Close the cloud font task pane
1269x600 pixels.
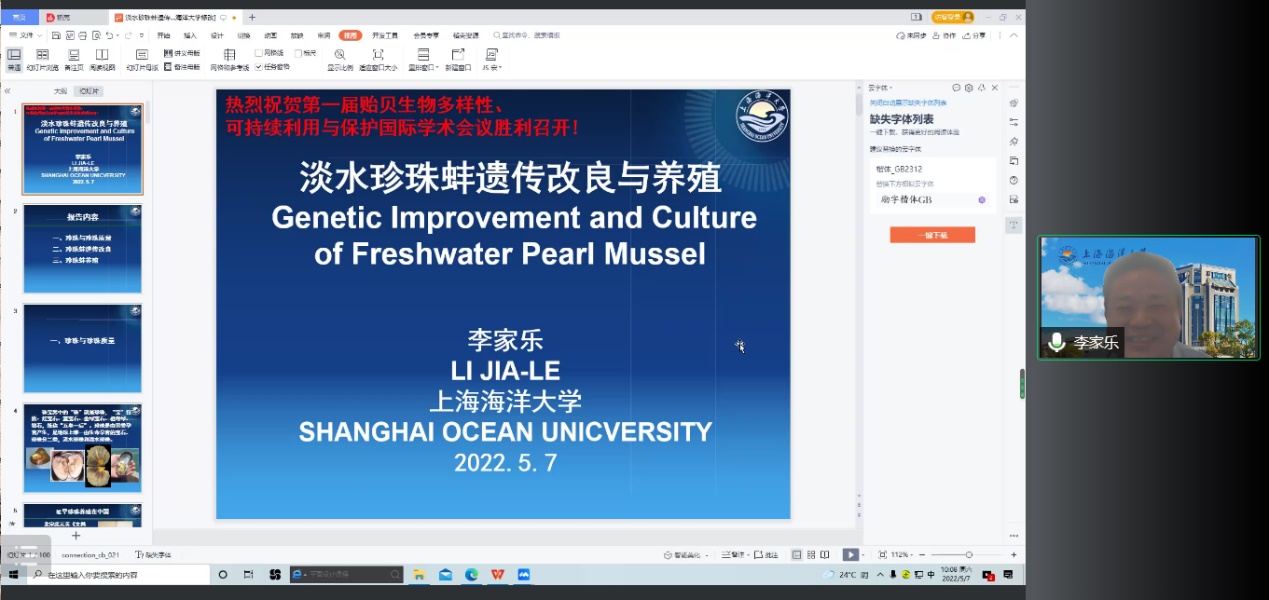click(x=994, y=88)
